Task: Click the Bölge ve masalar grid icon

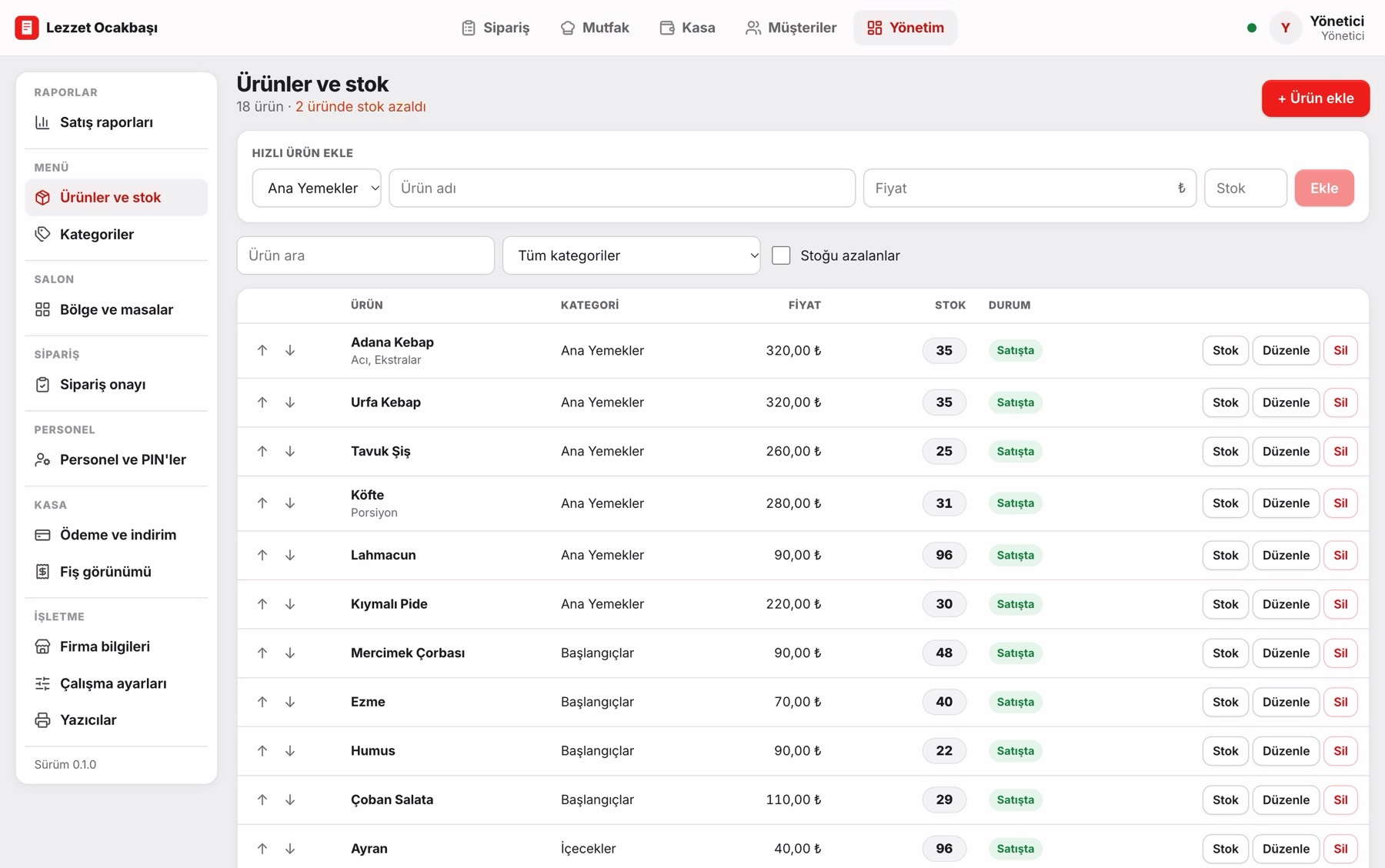Action: pyautogui.click(x=42, y=309)
